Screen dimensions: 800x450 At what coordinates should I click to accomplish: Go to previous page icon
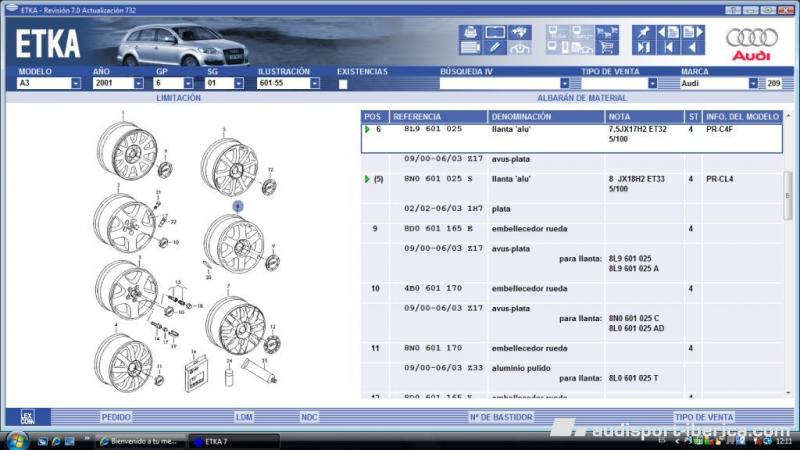pos(668,32)
